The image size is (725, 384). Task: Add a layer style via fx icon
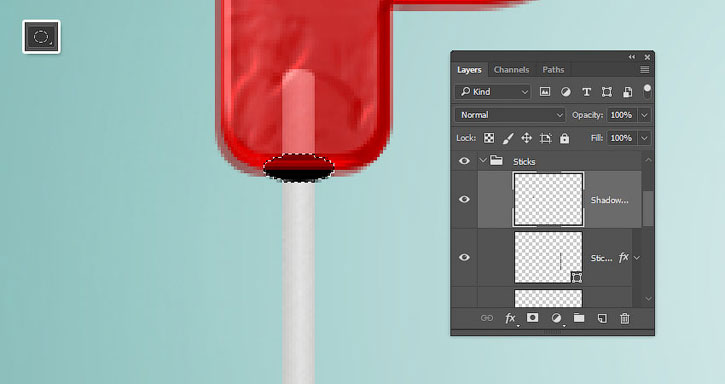tap(510, 318)
